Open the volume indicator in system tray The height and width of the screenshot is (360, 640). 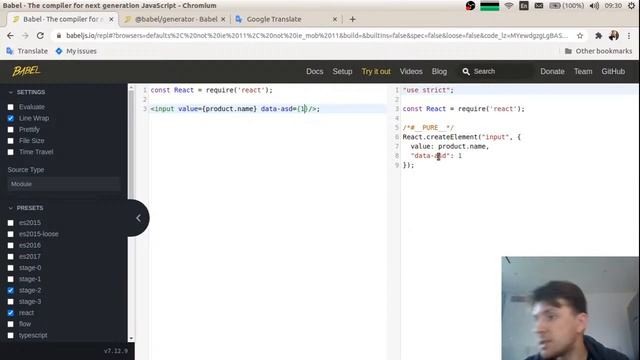pos(594,6)
